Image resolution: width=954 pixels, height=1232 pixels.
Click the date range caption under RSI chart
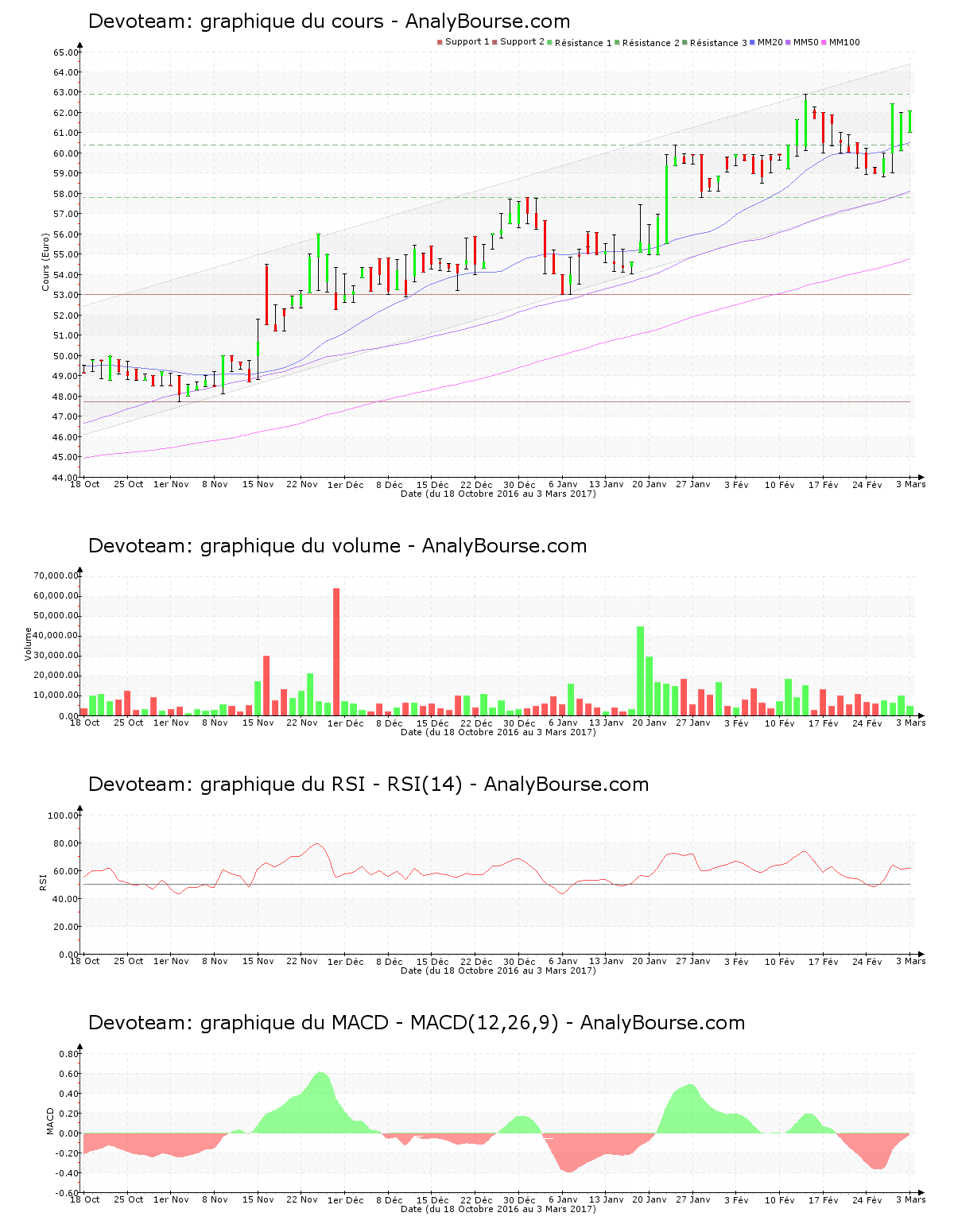498,970
